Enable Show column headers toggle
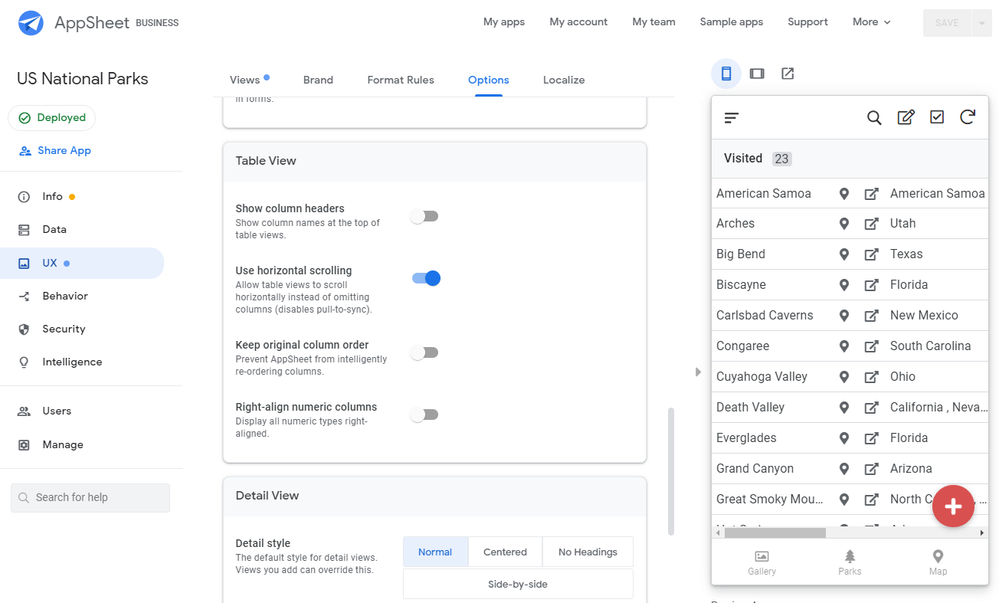 point(425,217)
